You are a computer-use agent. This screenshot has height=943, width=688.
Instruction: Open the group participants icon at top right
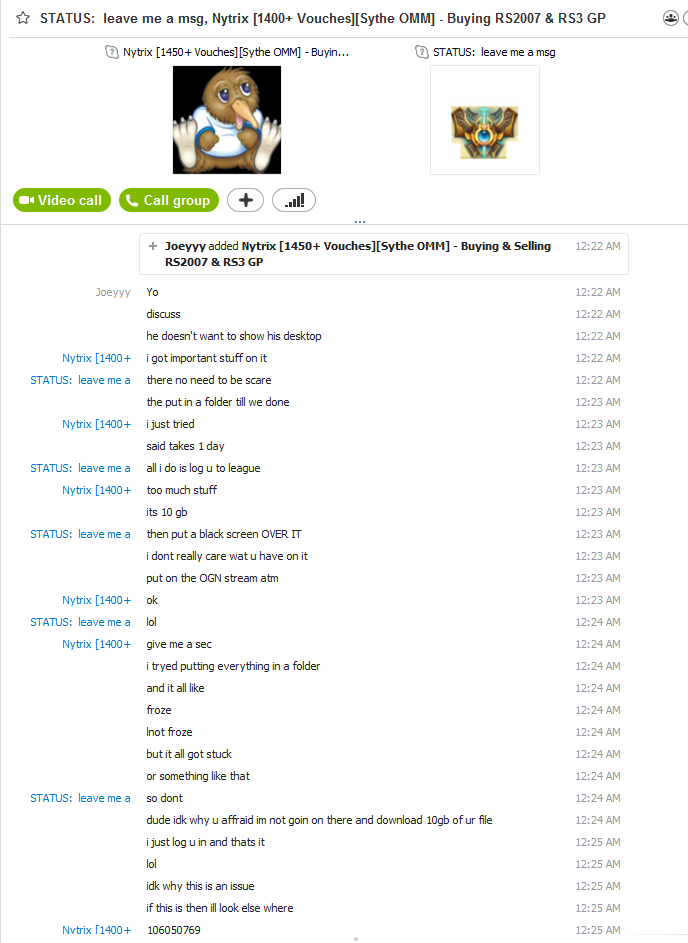pos(671,18)
